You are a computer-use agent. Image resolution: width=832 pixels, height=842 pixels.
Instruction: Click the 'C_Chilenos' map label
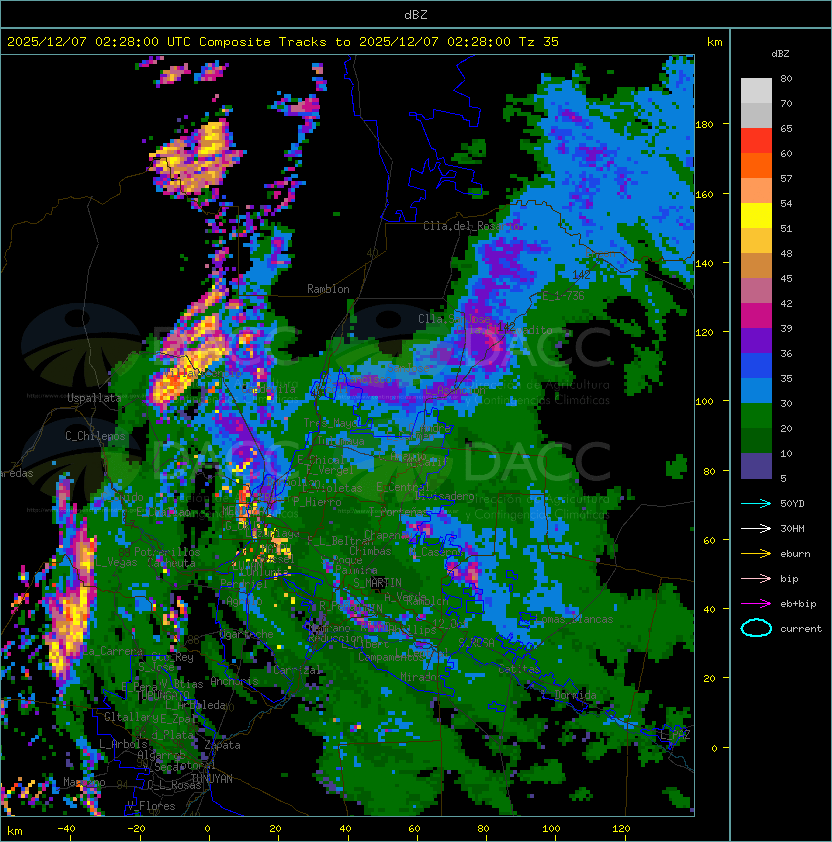click(x=95, y=435)
